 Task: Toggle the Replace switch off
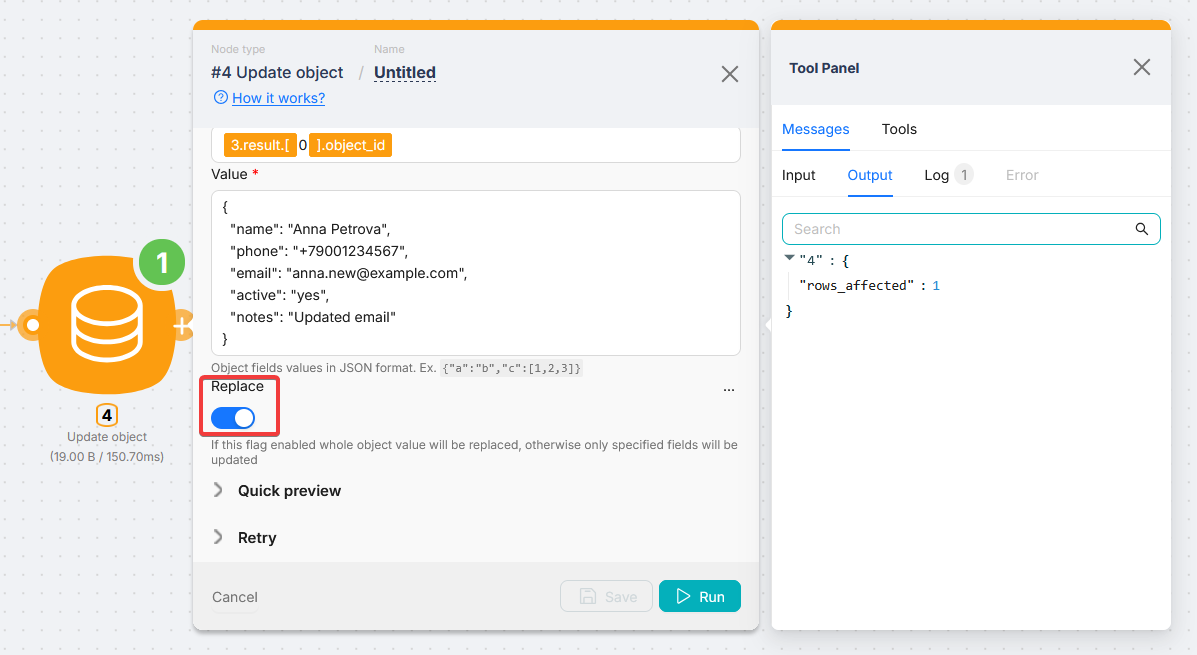[x=233, y=418]
